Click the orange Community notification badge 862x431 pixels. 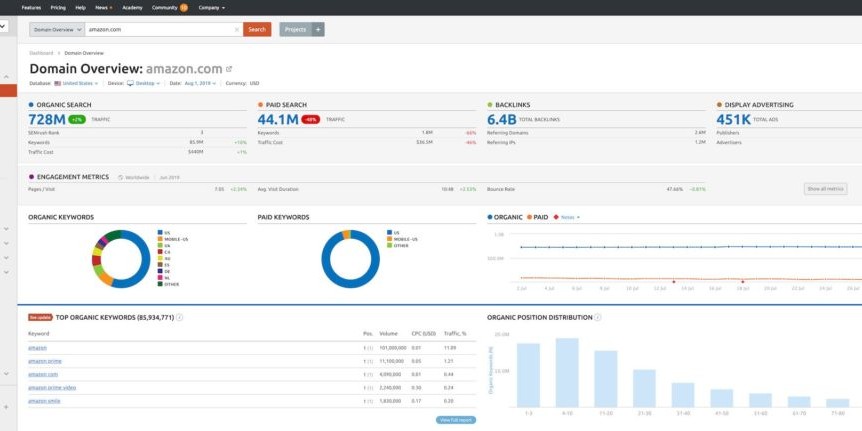[x=184, y=8]
